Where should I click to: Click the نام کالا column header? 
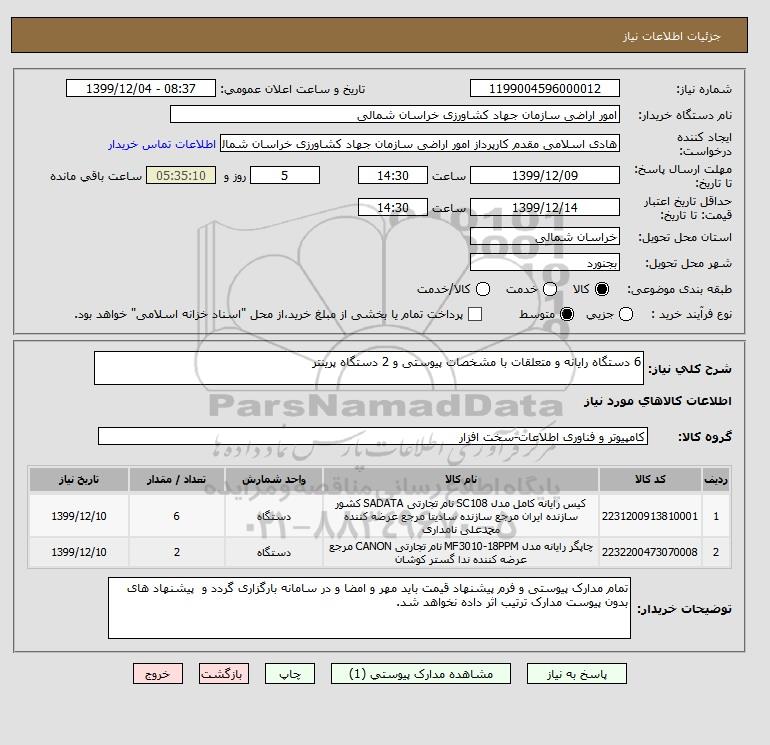(461, 479)
